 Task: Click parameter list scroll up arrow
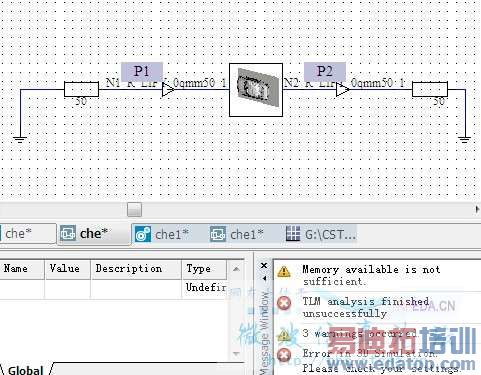[x=236, y=269]
